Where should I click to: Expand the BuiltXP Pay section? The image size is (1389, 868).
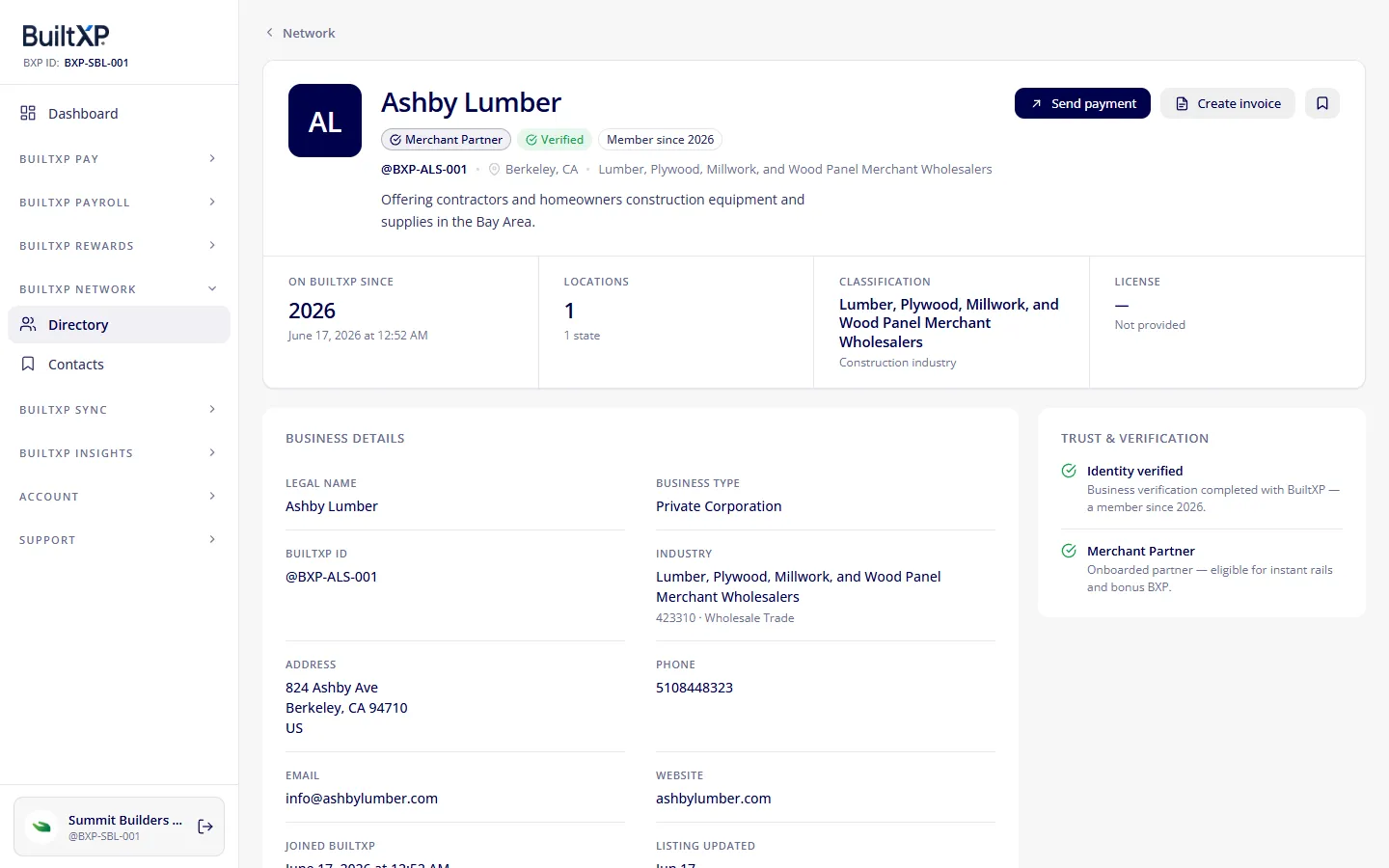tap(119, 159)
